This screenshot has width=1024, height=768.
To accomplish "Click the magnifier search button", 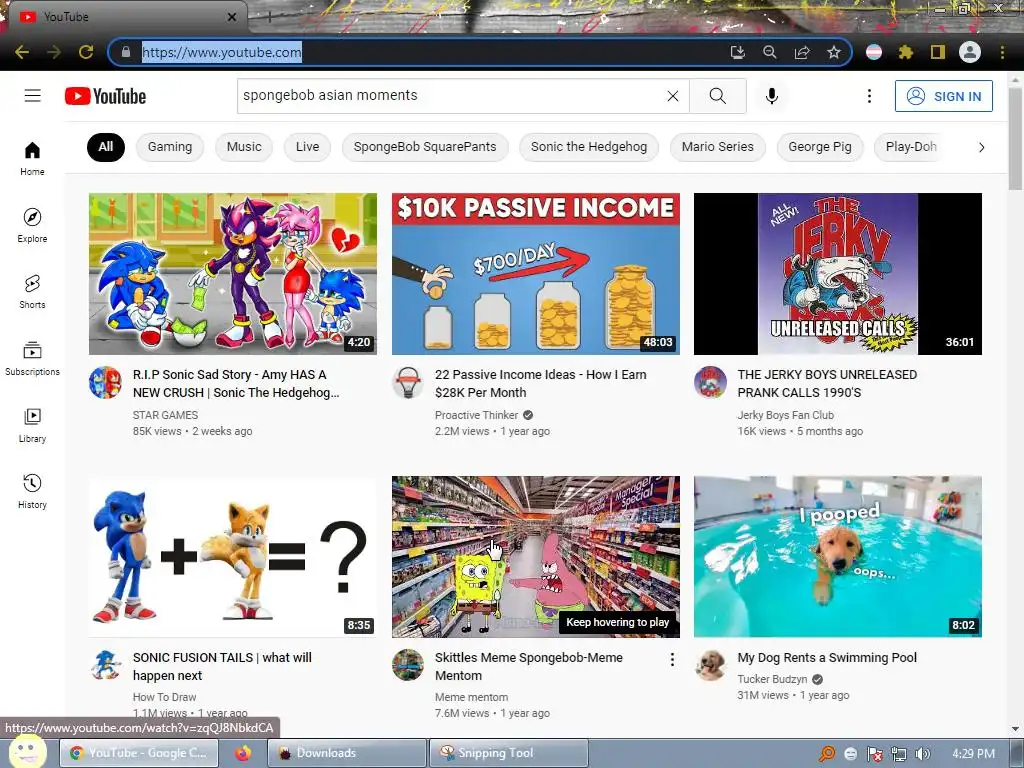I will 717,96.
